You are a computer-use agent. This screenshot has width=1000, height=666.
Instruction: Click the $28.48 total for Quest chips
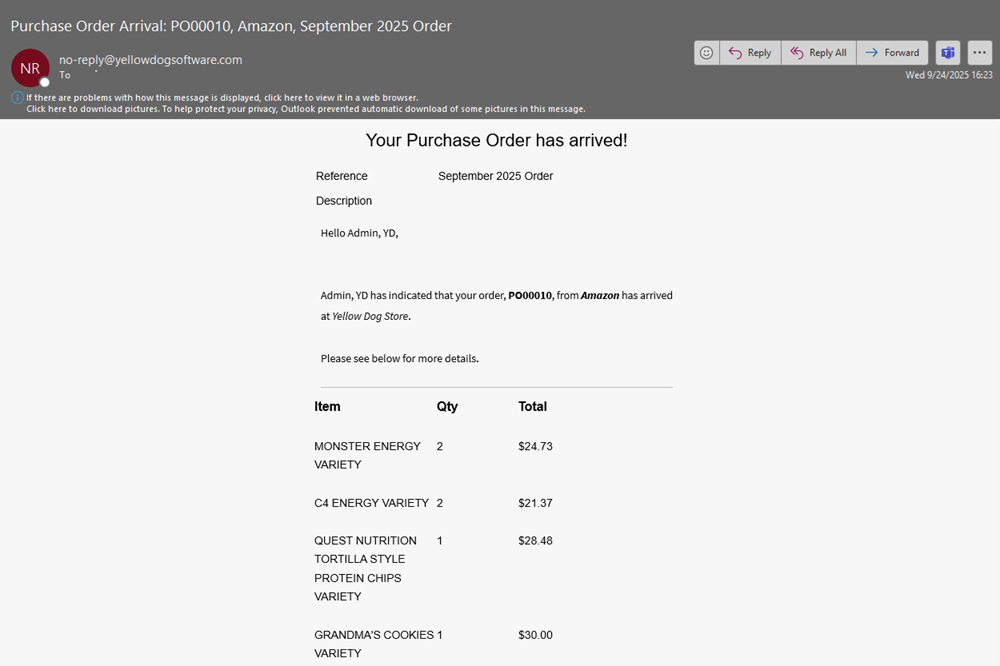(x=535, y=541)
